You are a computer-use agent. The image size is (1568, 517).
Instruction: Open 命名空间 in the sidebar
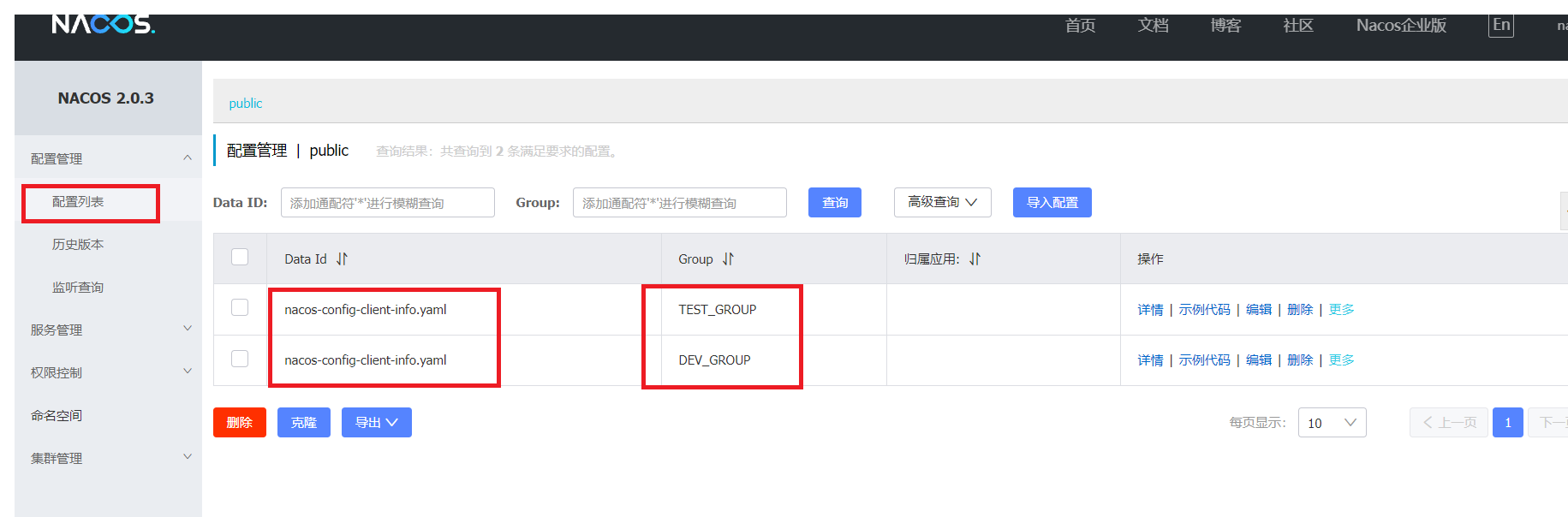pos(57,415)
